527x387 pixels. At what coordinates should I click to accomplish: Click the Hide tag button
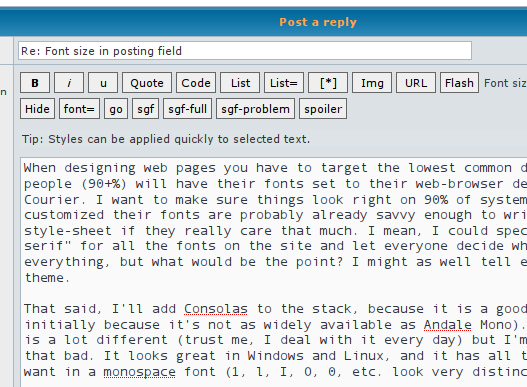(x=37, y=109)
